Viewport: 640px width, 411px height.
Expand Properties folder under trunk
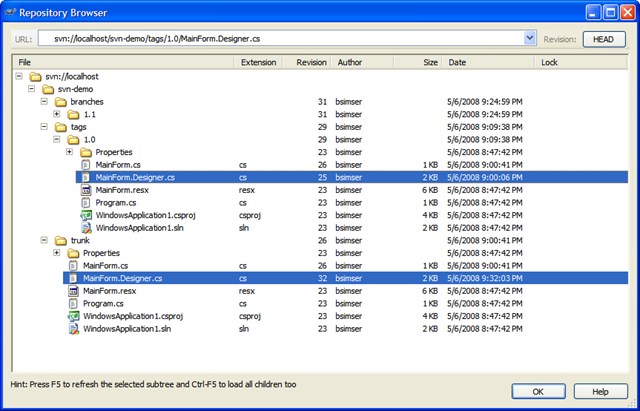tap(57, 253)
